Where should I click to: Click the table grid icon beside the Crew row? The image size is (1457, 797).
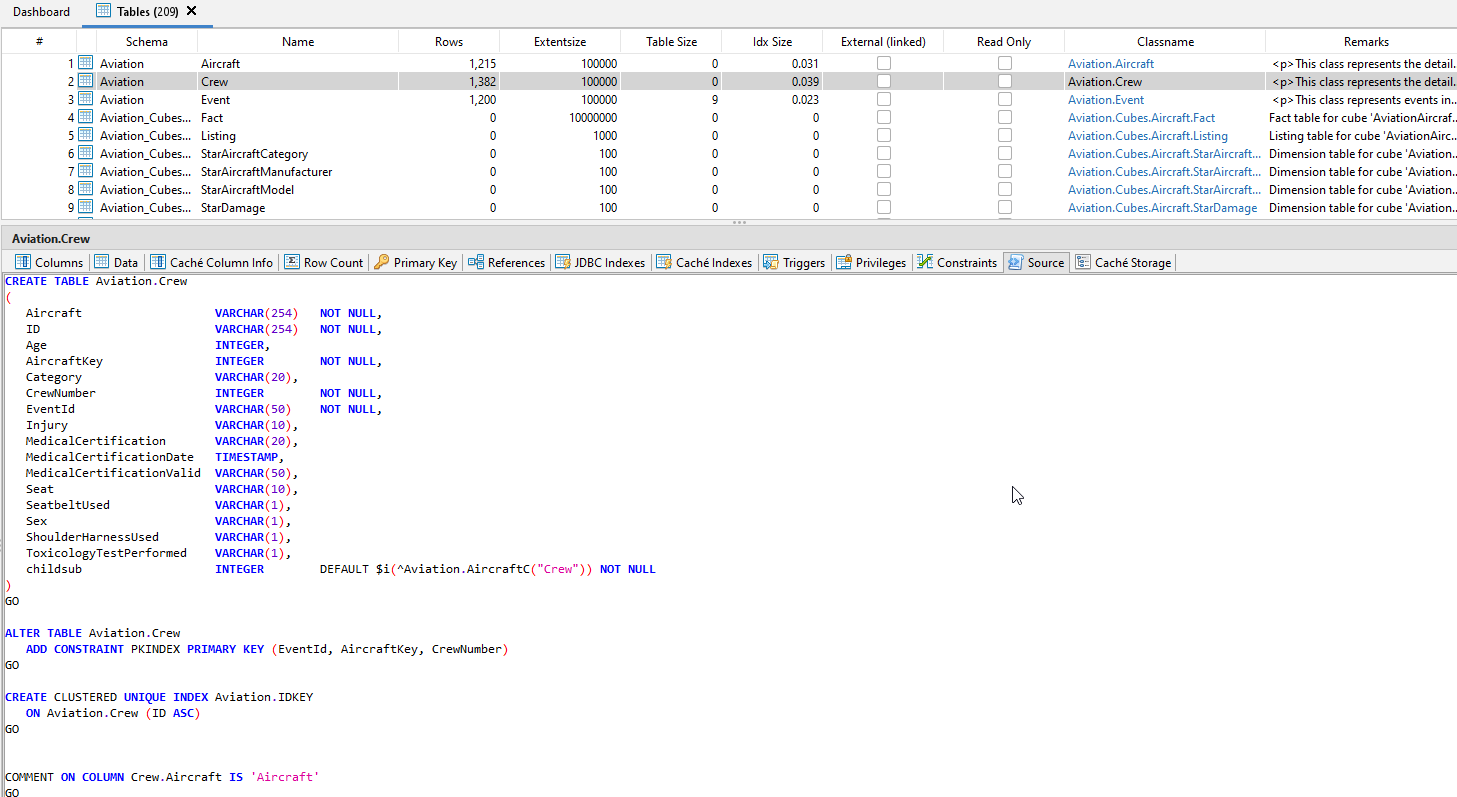tap(87, 81)
